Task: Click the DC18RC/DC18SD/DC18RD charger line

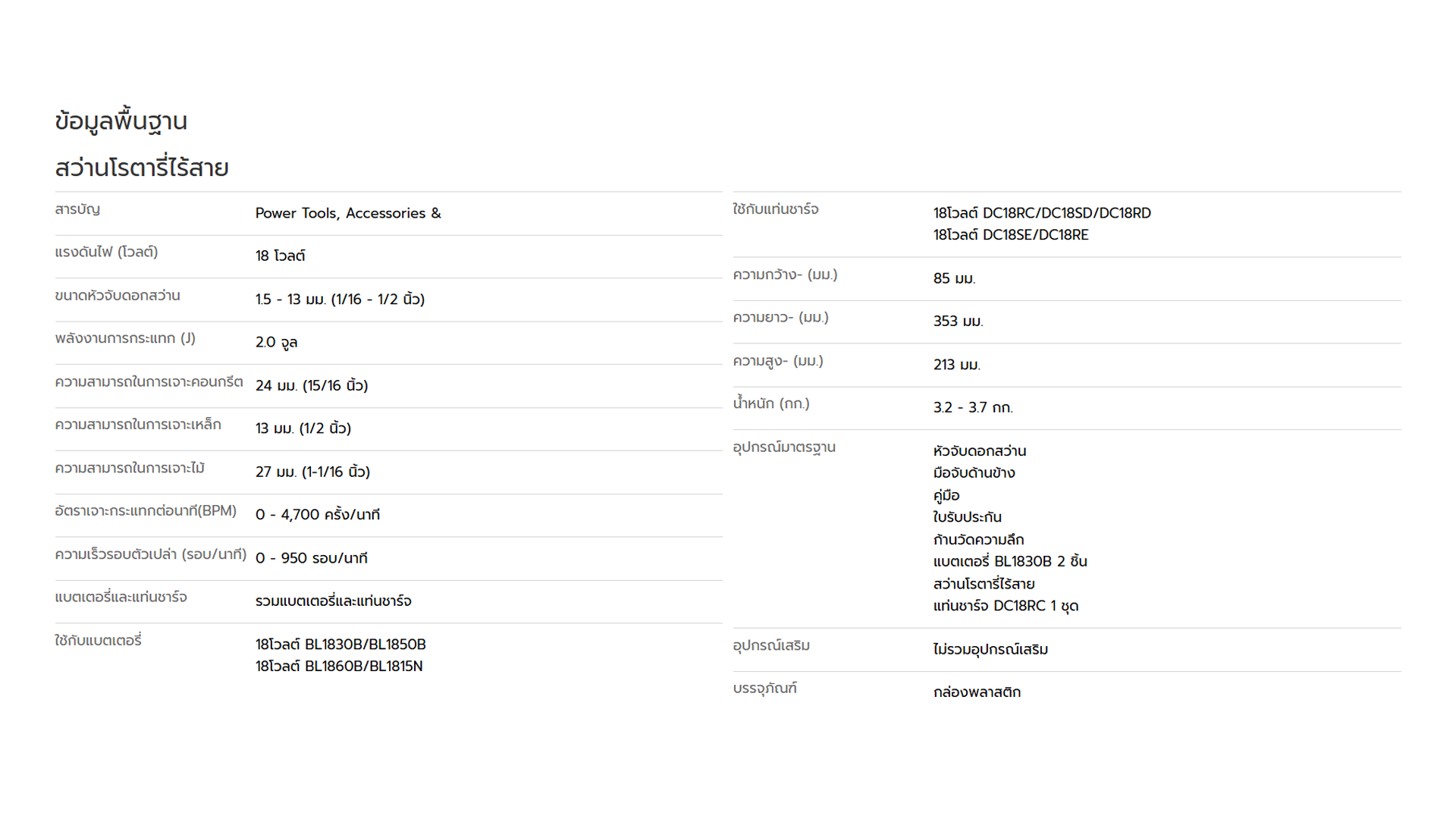Action: 1042,213
